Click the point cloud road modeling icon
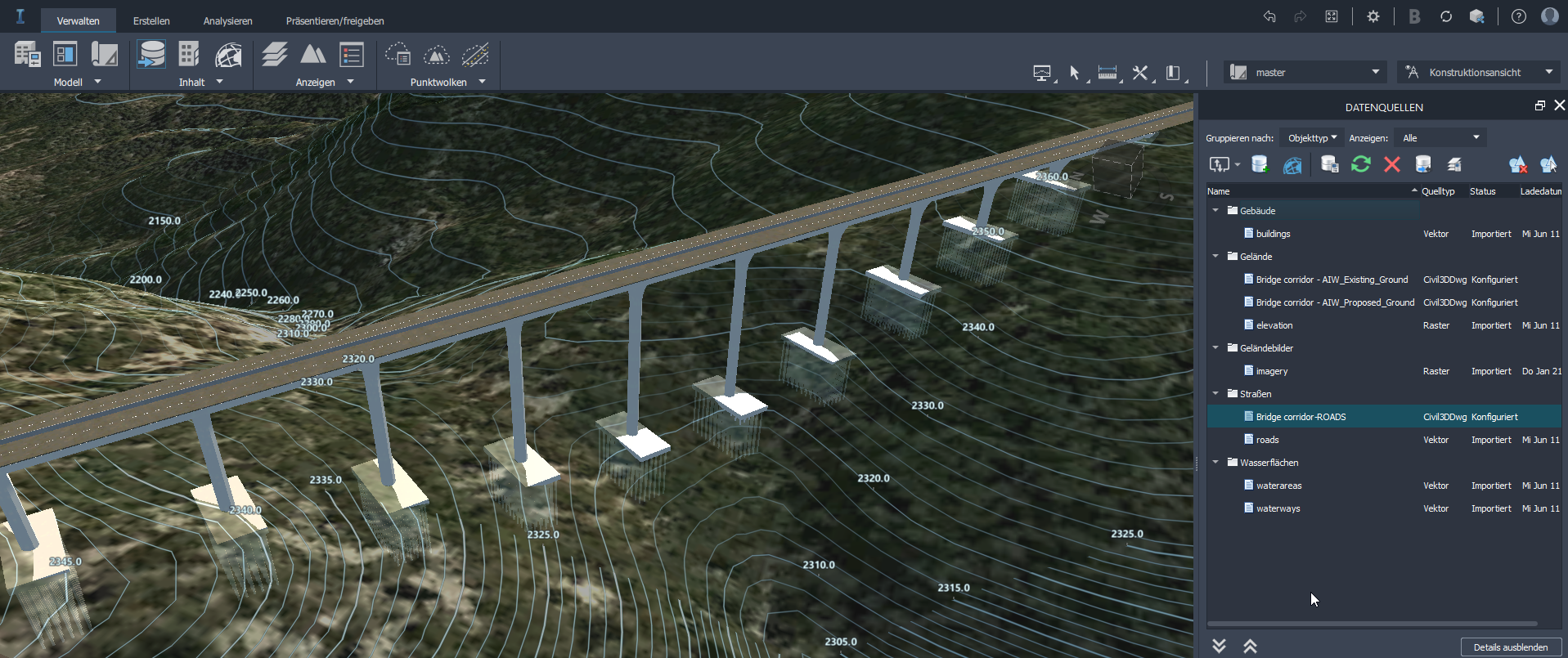This screenshot has width=1568, height=658. (x=475, y=55)
